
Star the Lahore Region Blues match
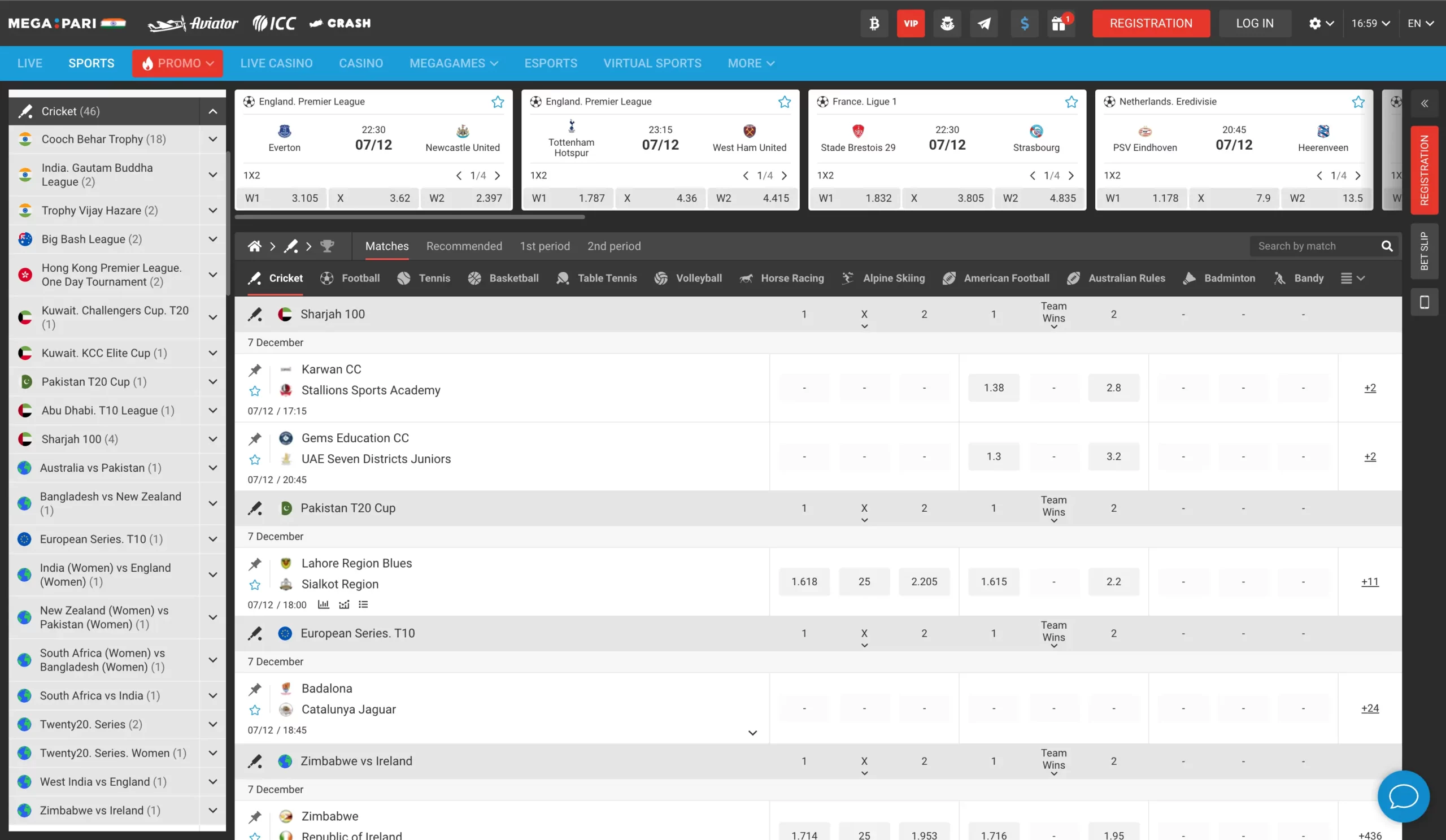pos(255,585)
